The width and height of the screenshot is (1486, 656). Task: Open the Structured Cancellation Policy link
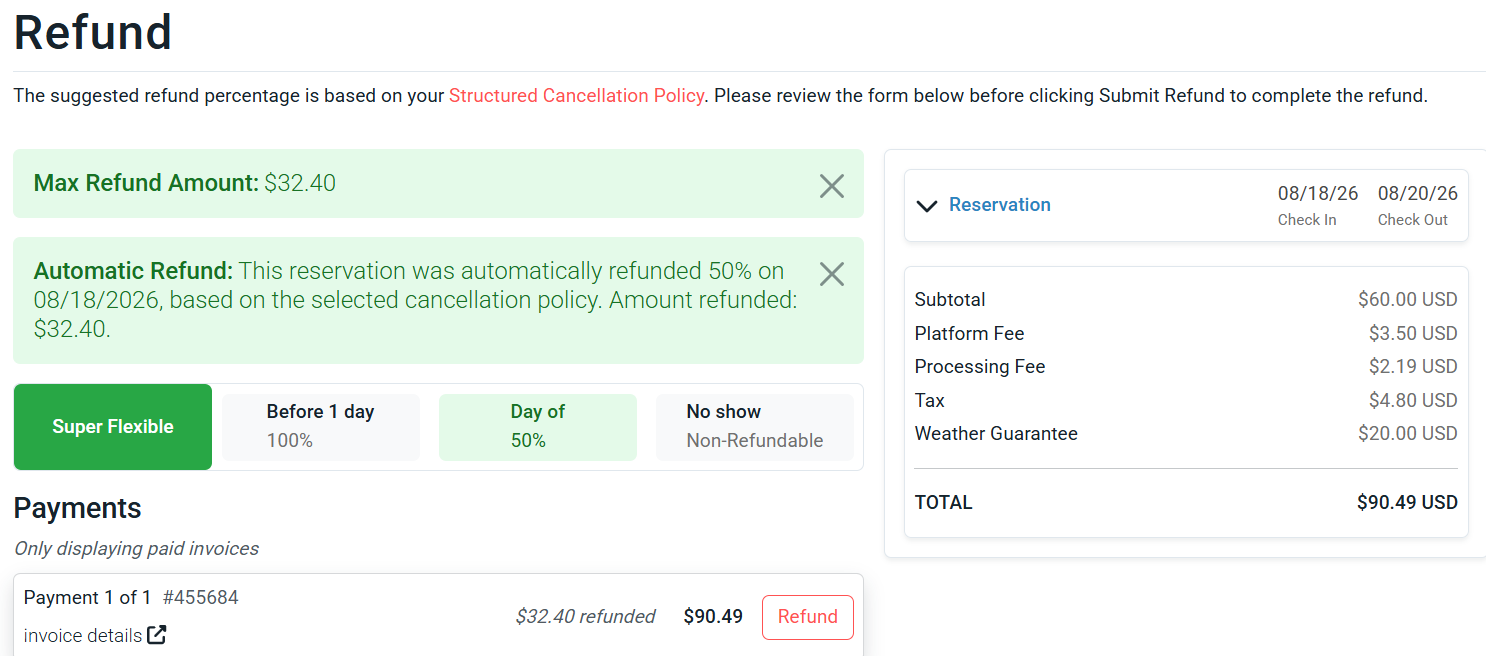tap(576, 96)
